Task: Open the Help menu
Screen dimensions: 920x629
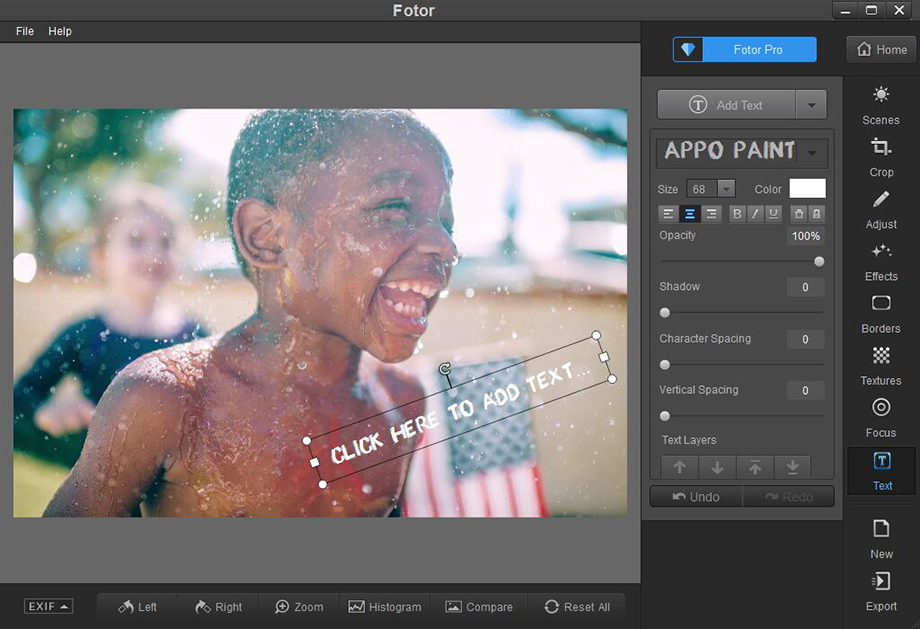Action: [x=60, y=31]
